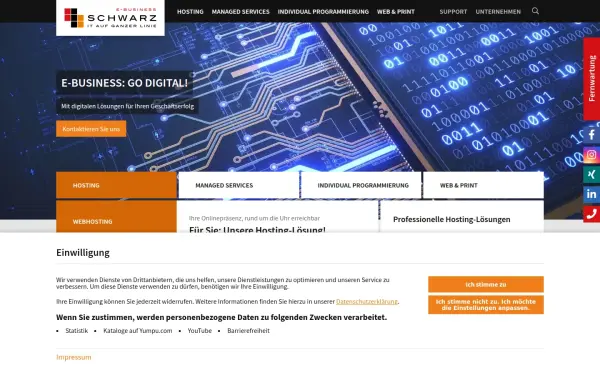
Task: Click the Barrierefreiheit purpose item
Action: point(248,331)
